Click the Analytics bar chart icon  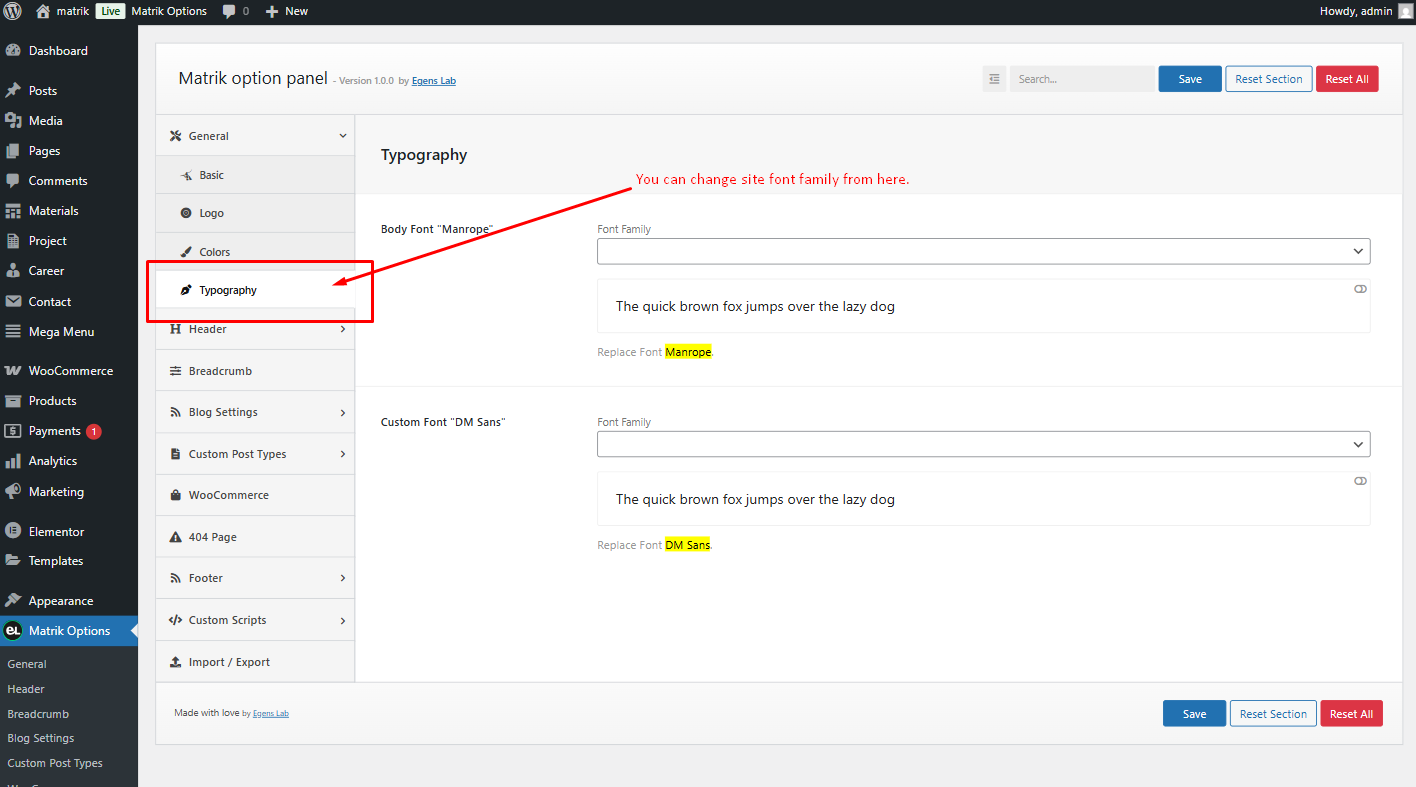[x=13, y=461]
